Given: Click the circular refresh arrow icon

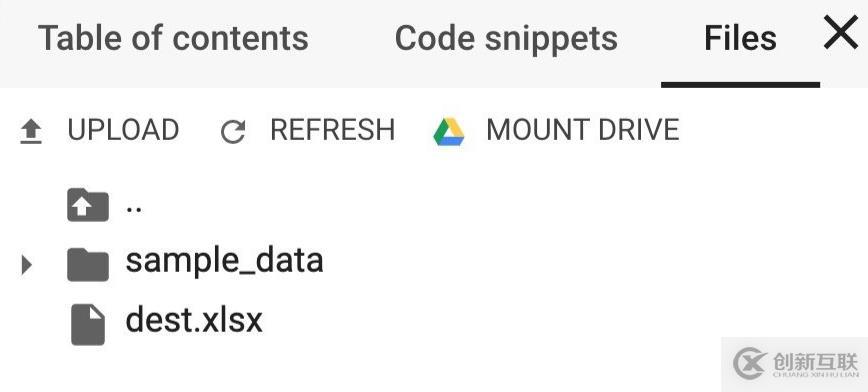Looking at the screenshot, I should tap(233, 132).
